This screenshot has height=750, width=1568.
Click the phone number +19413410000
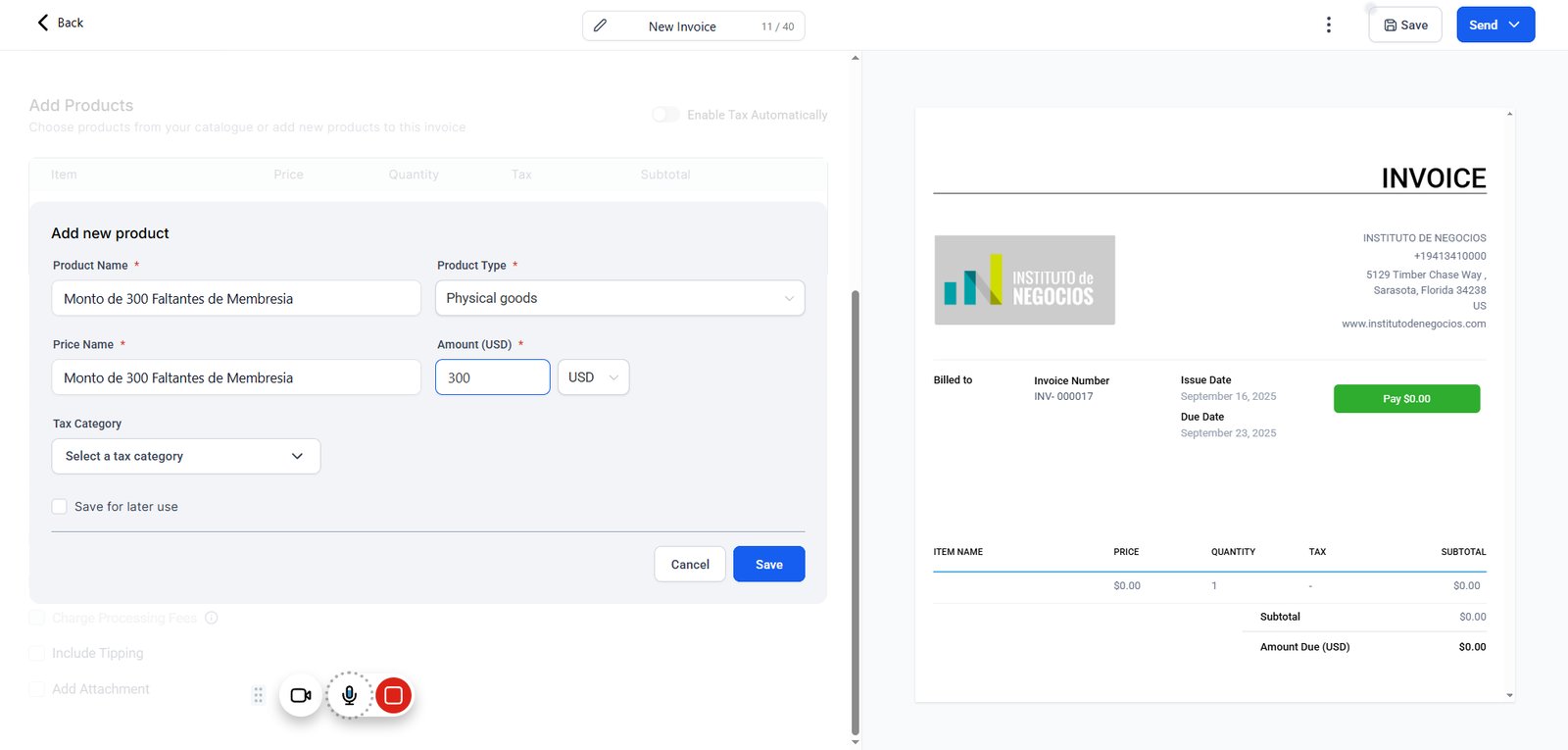(1449, 256)
